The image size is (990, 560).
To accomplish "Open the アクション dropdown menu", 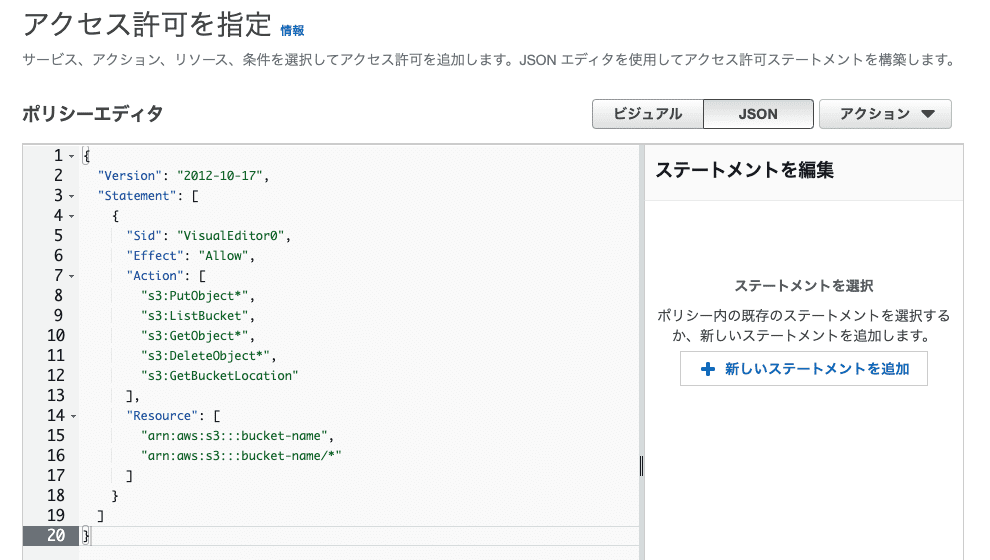I will (x=884, y=114).
